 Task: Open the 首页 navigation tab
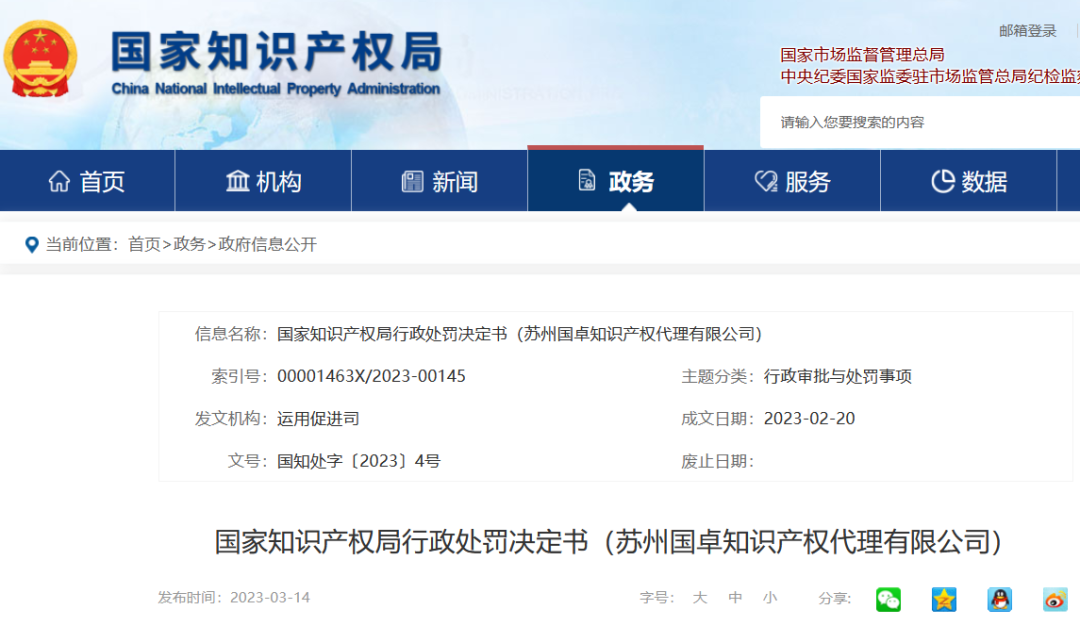pyautogui.click(x=87, y=180)
